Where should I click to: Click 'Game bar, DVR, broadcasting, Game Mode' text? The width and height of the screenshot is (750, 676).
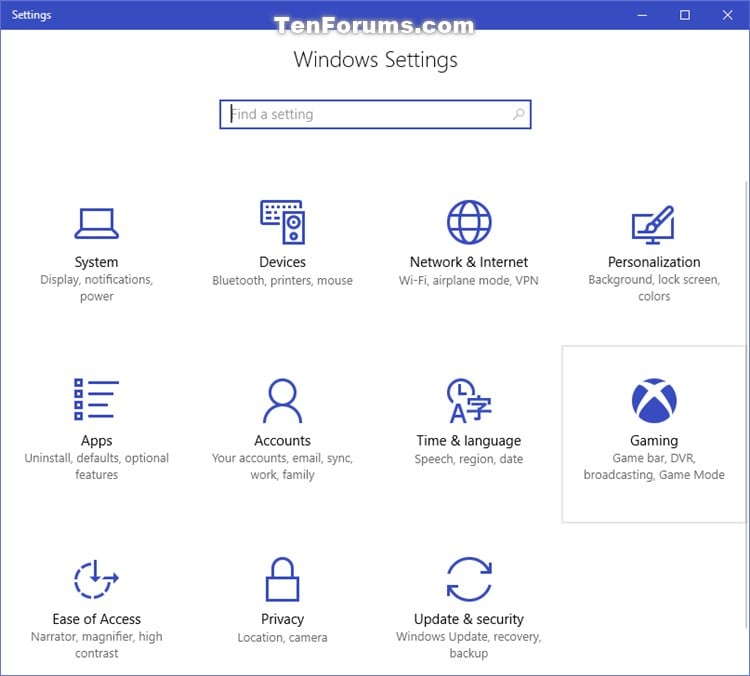654,466
